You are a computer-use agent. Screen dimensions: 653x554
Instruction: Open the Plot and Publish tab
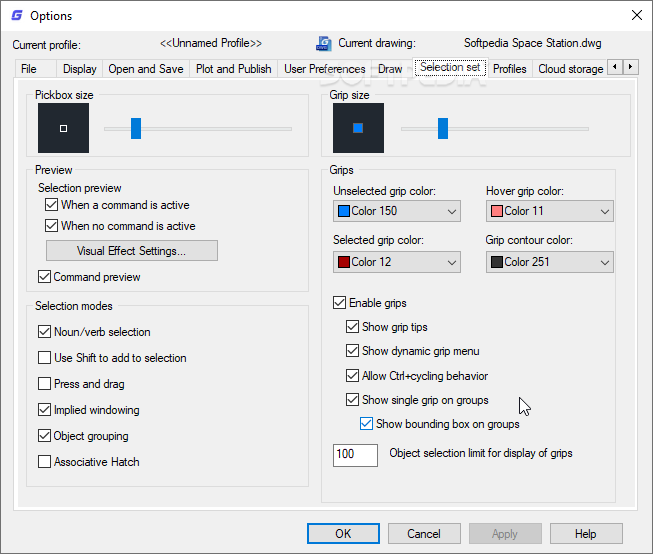click(x=234, y=69)
